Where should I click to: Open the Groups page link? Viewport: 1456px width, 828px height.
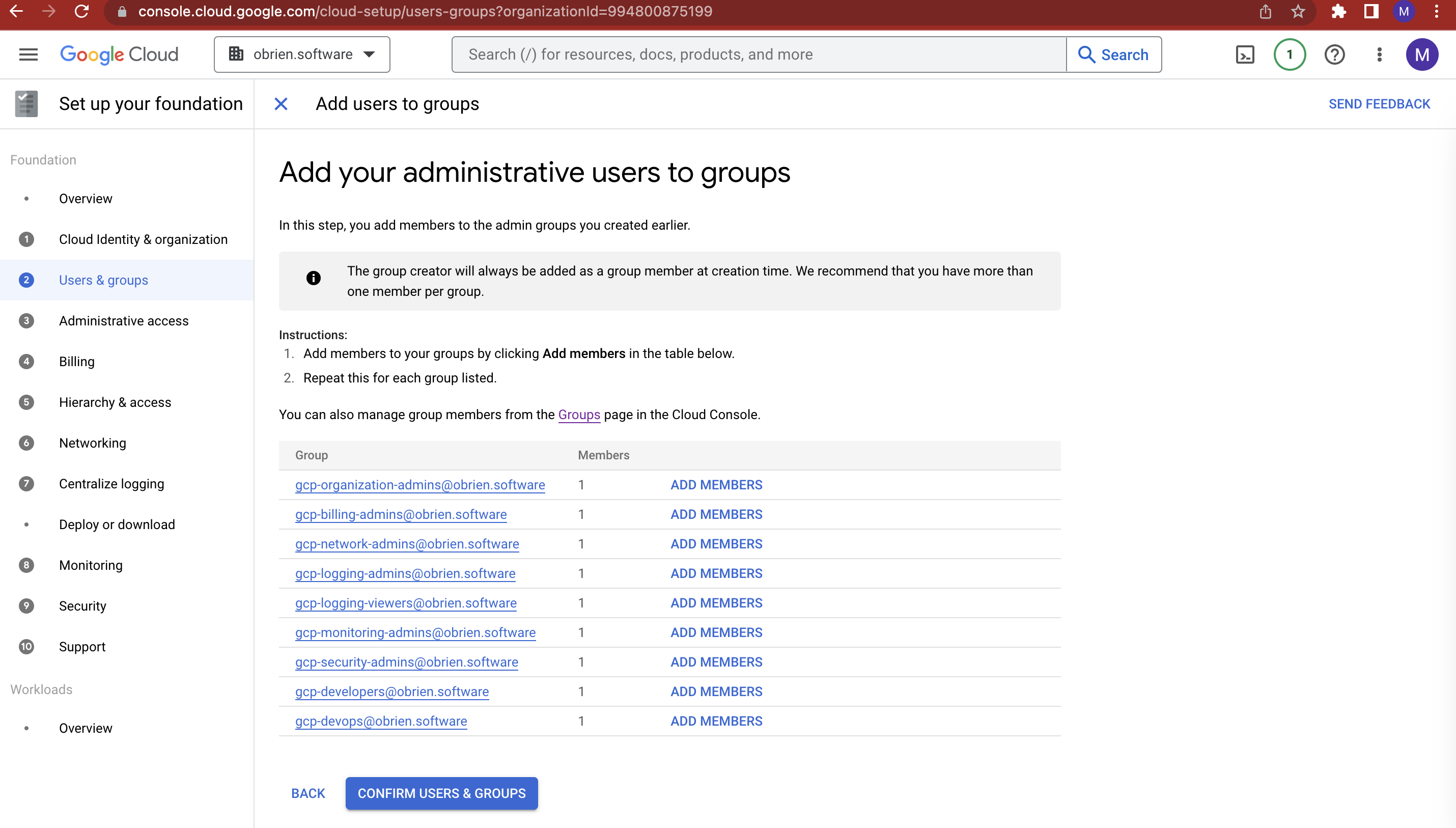(579, 415)
